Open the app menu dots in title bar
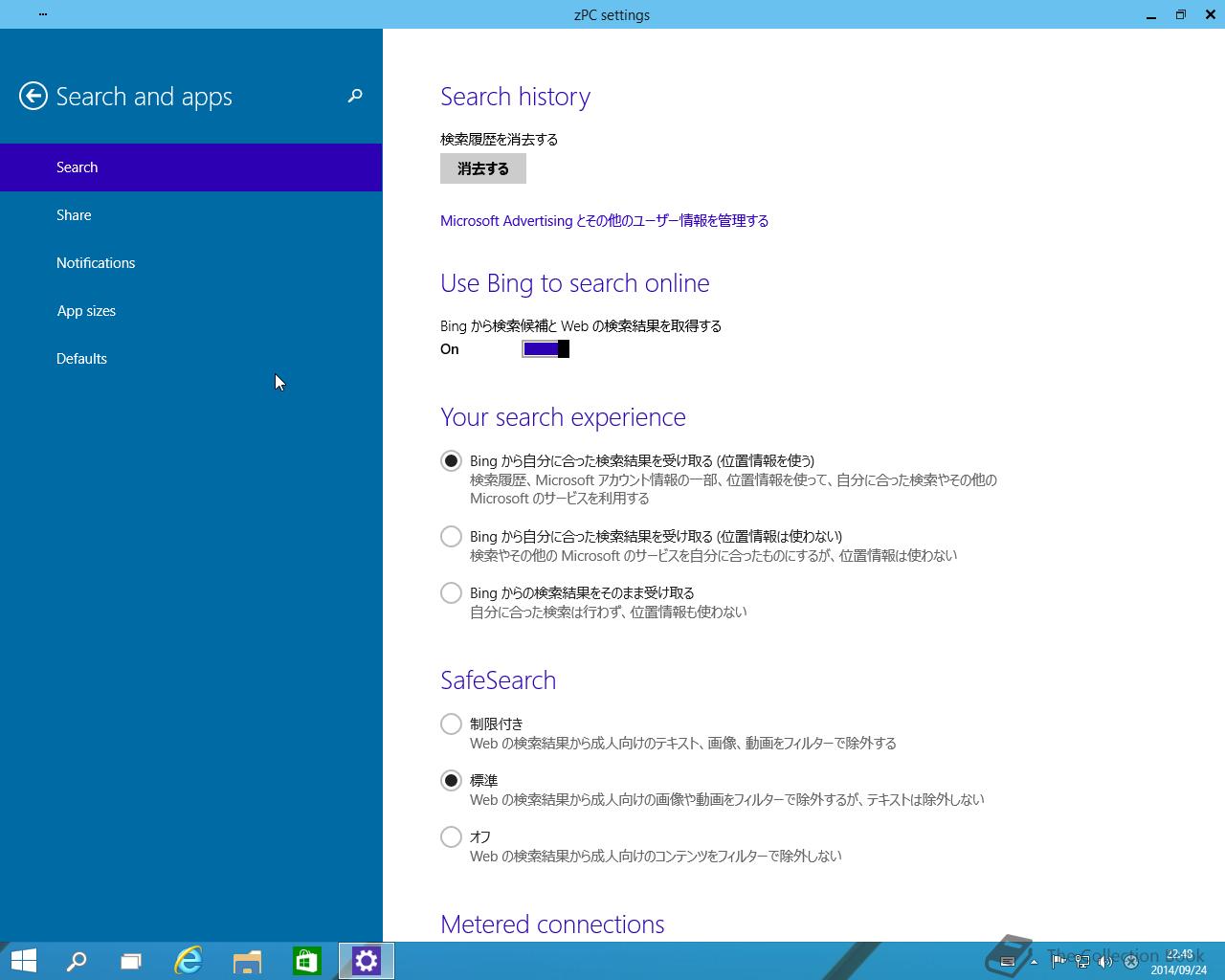The width and height of the screenshot is (1225, 980). point(43,14)
